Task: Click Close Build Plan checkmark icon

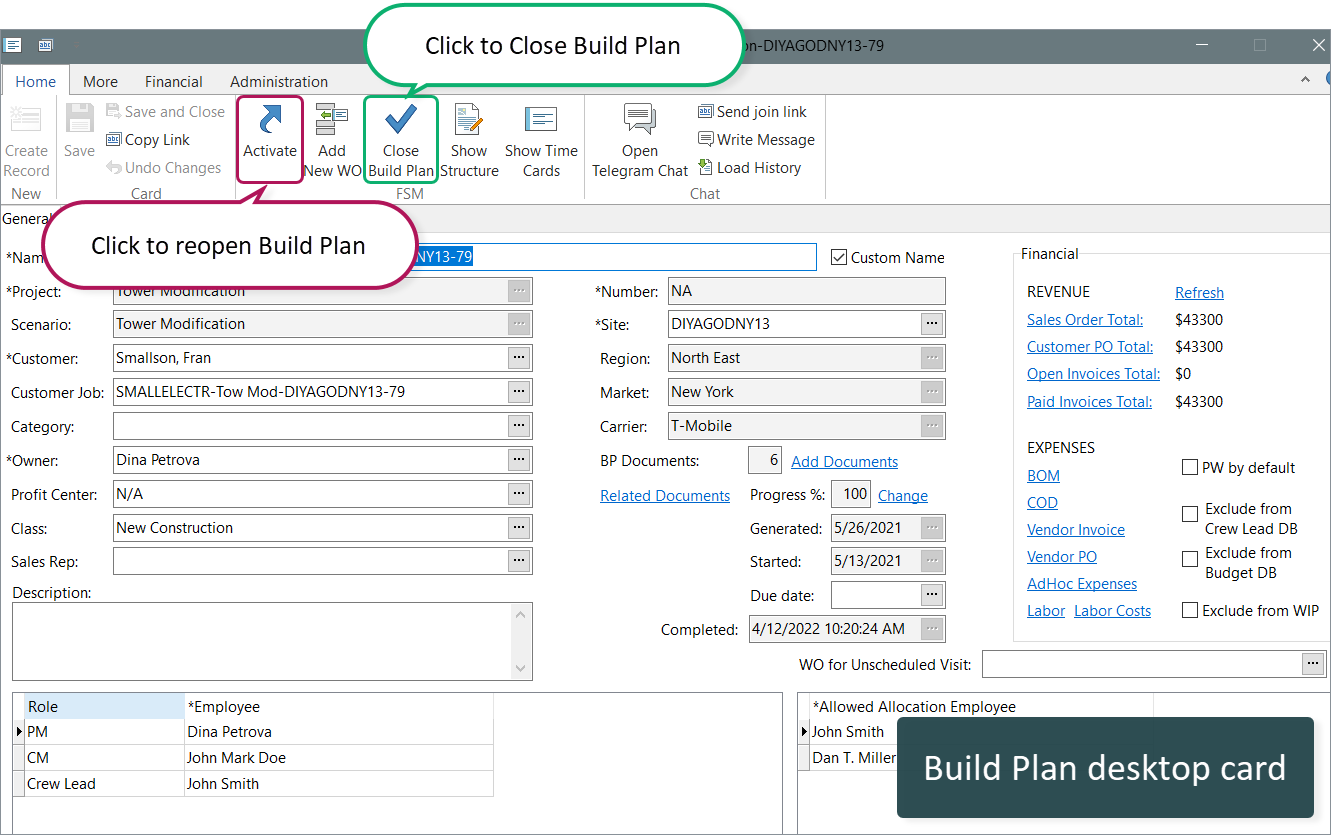Action: click(x=401, y=120)
